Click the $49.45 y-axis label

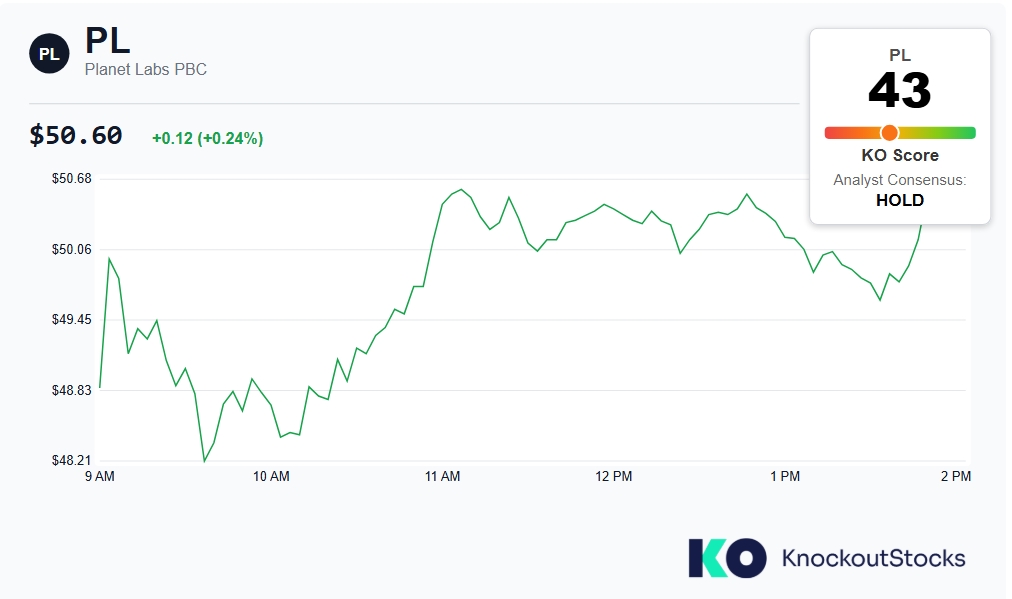pyautogui.click(x=72, y=320)
